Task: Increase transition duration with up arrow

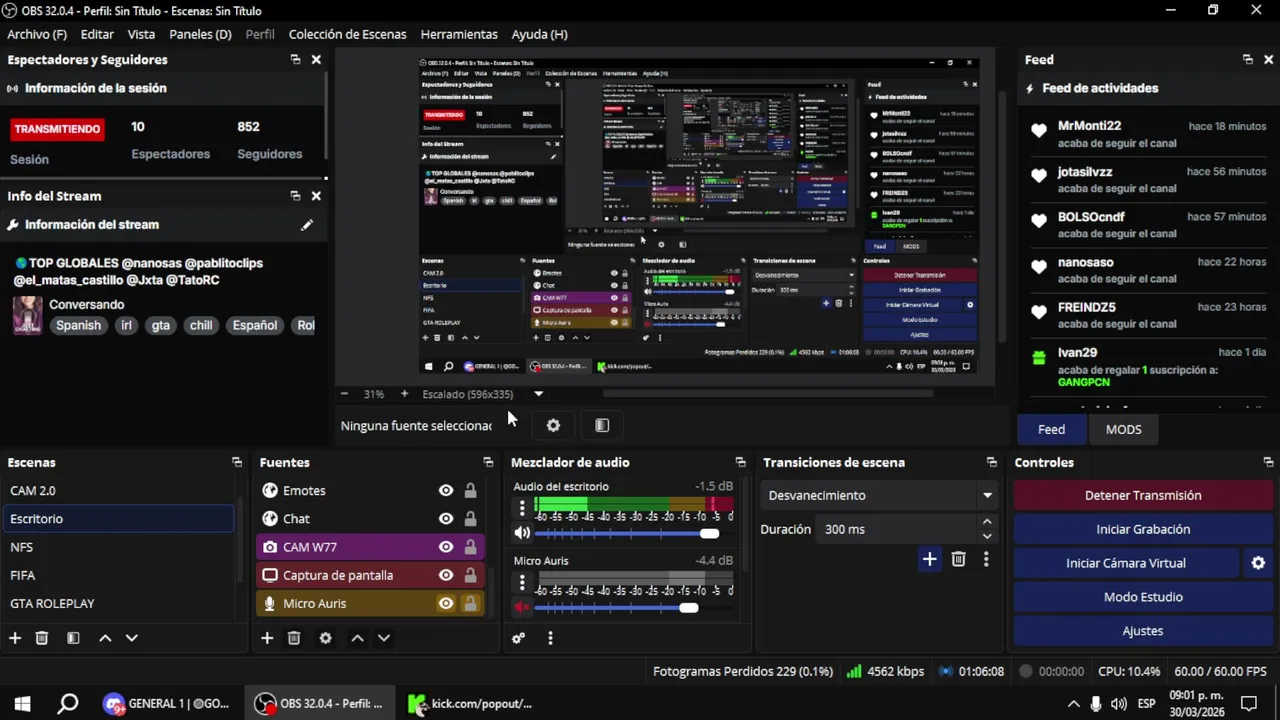Action: point(987,522)
